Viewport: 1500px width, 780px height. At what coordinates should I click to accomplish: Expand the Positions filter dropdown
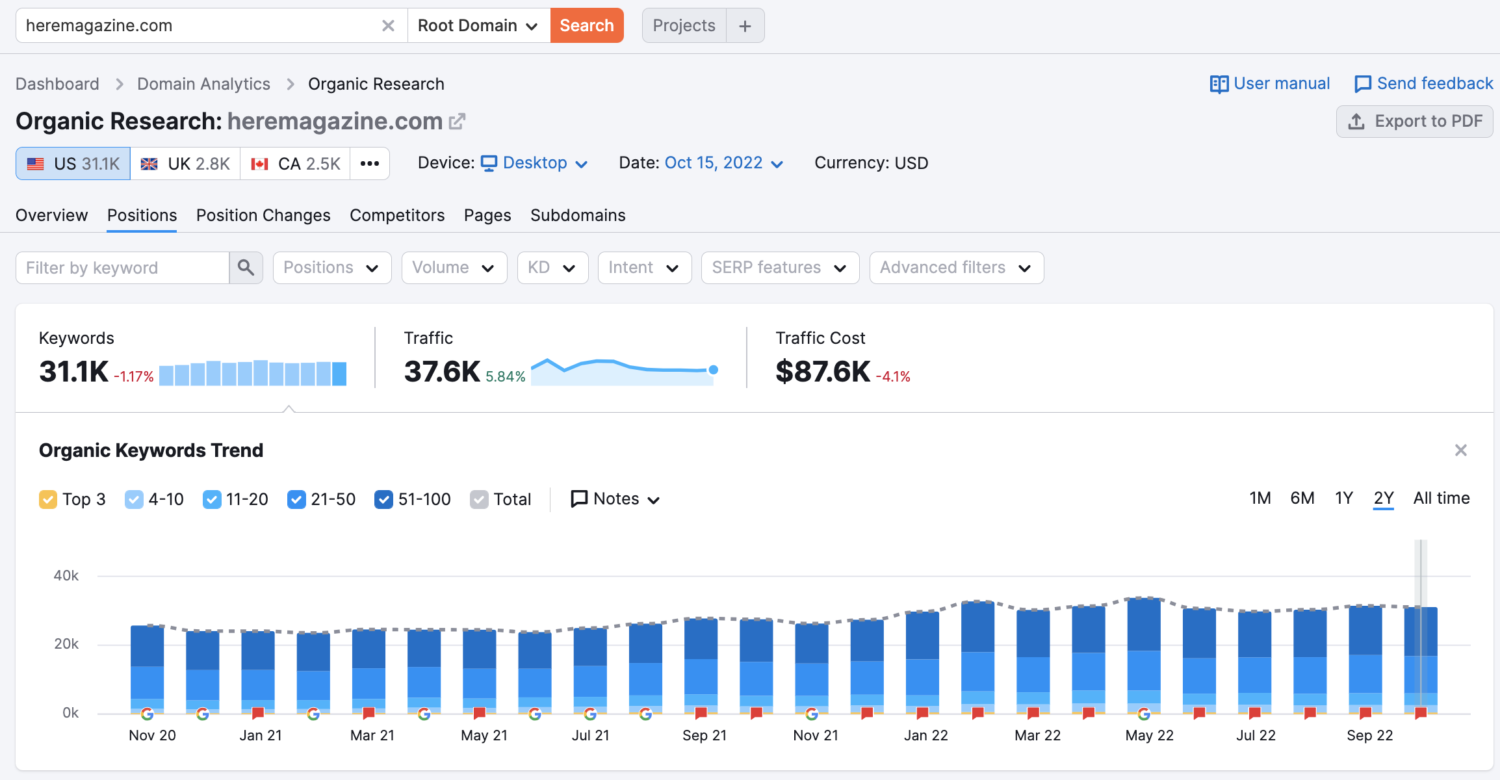pos(332,267)
